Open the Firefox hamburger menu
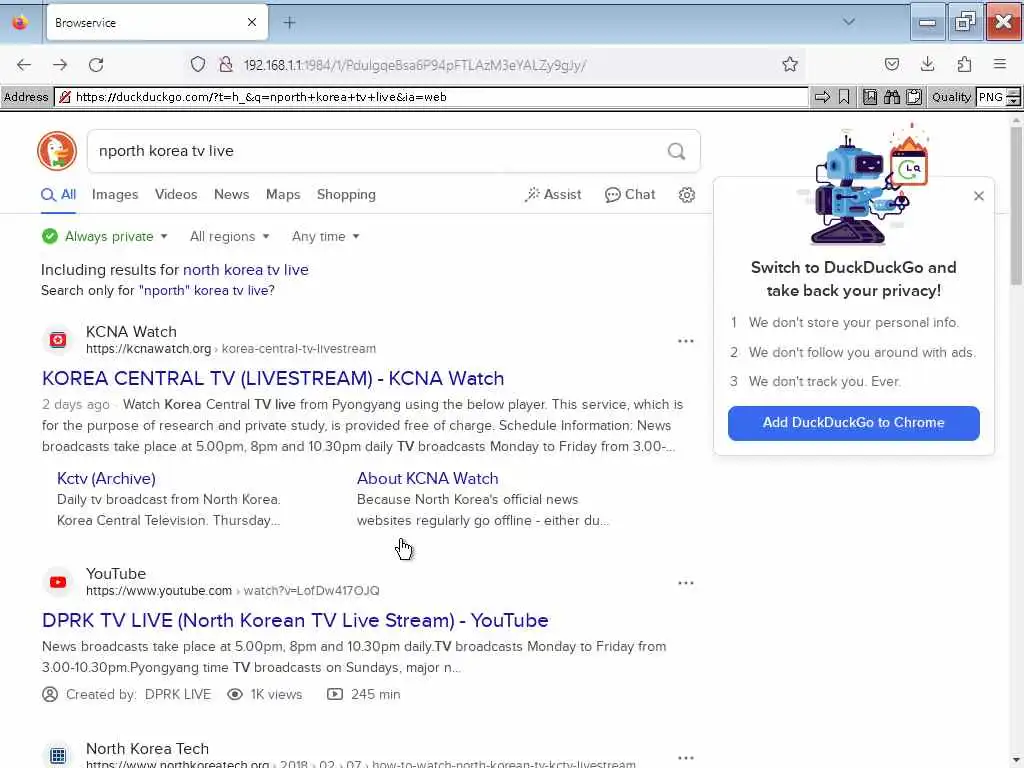This screenshot has width=1024, height=768. 1000,64
